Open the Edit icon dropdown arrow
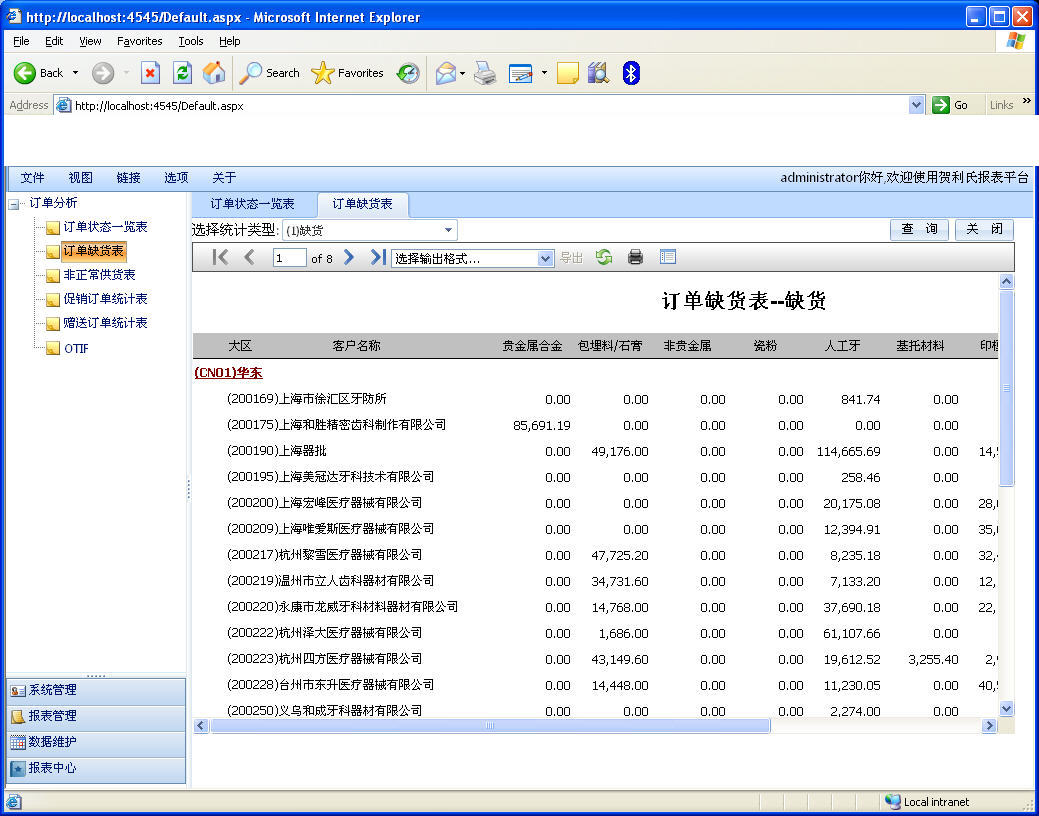 pos(544,73)
